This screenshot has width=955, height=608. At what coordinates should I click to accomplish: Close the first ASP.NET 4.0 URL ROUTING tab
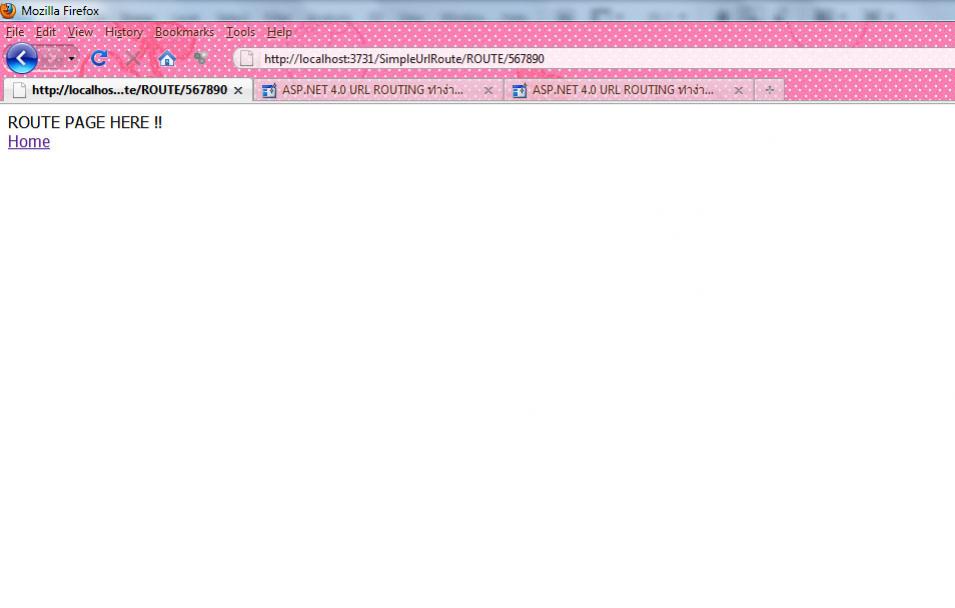(x=488, y=90)
